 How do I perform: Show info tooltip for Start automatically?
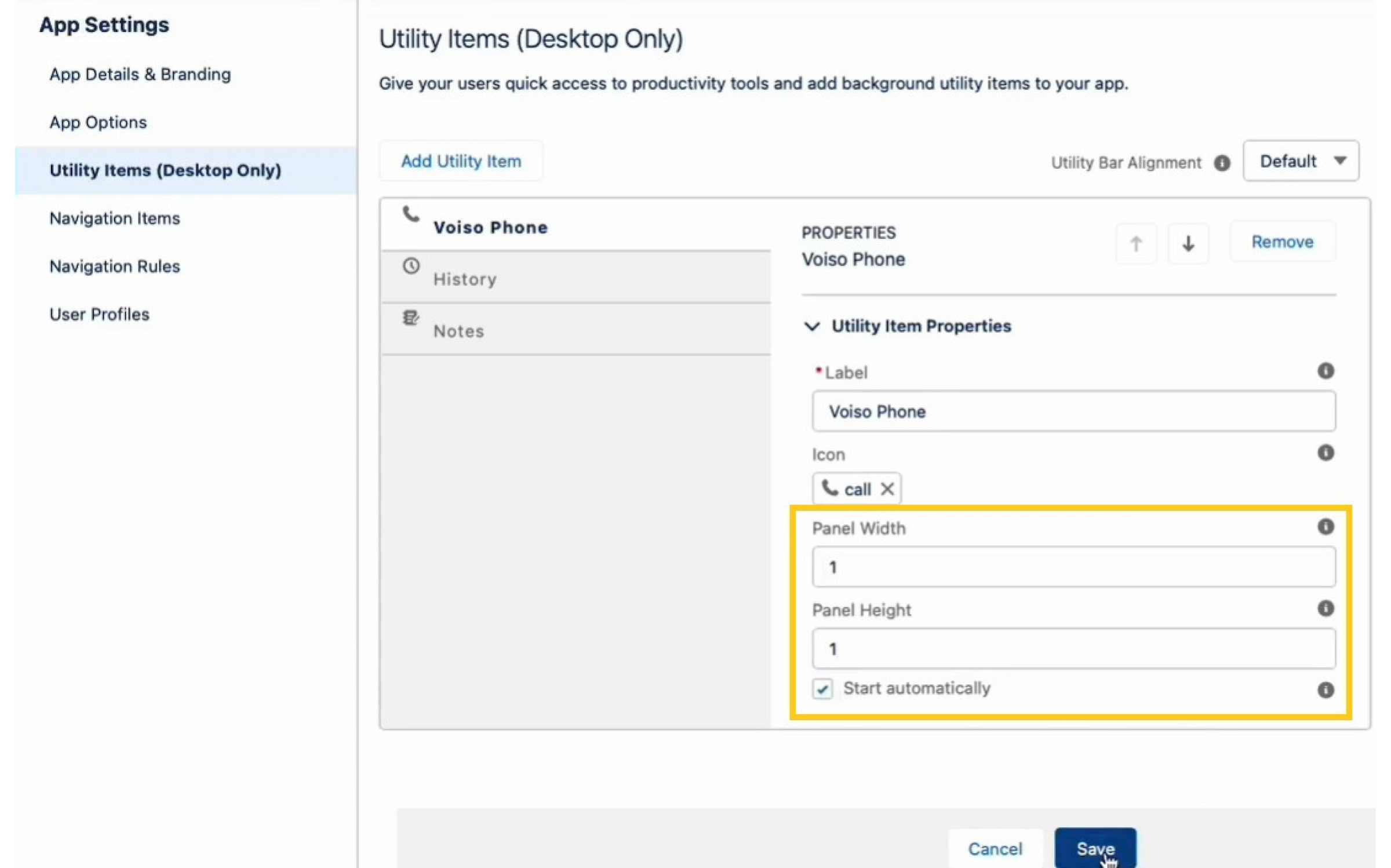tap(1326, 690)
